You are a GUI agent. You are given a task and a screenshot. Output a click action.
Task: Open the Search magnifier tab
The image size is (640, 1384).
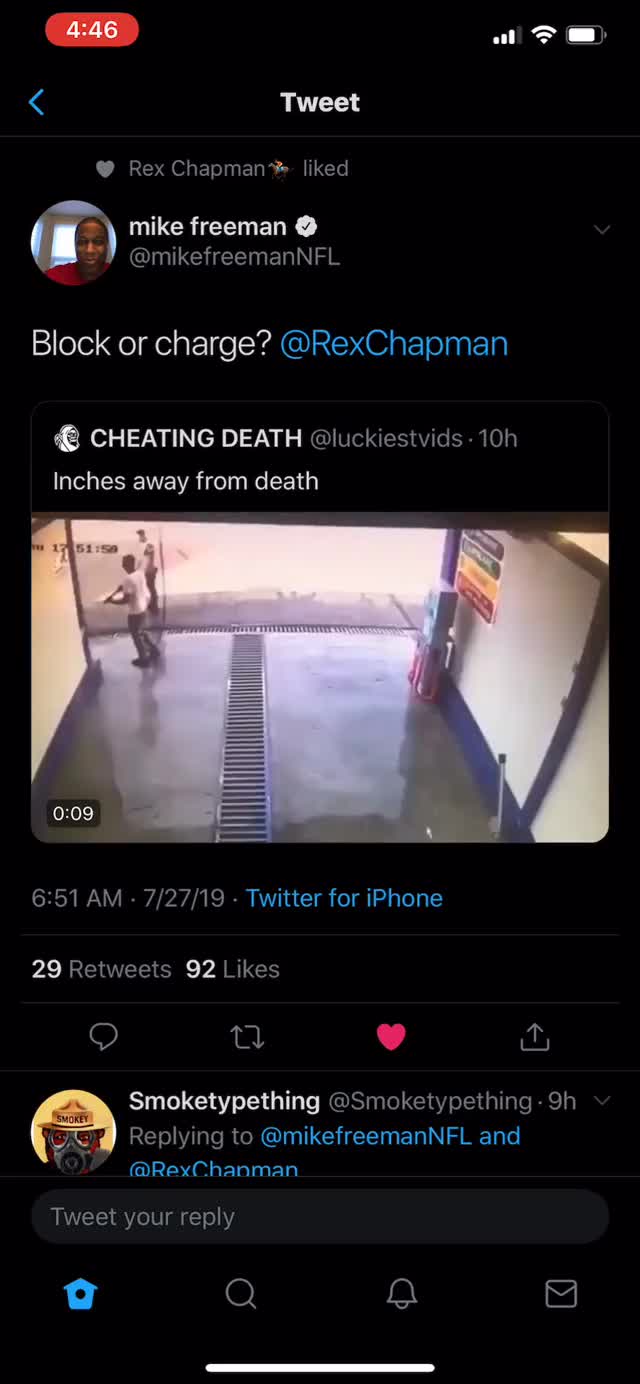pyautogui.click(x=240, y=1294)
